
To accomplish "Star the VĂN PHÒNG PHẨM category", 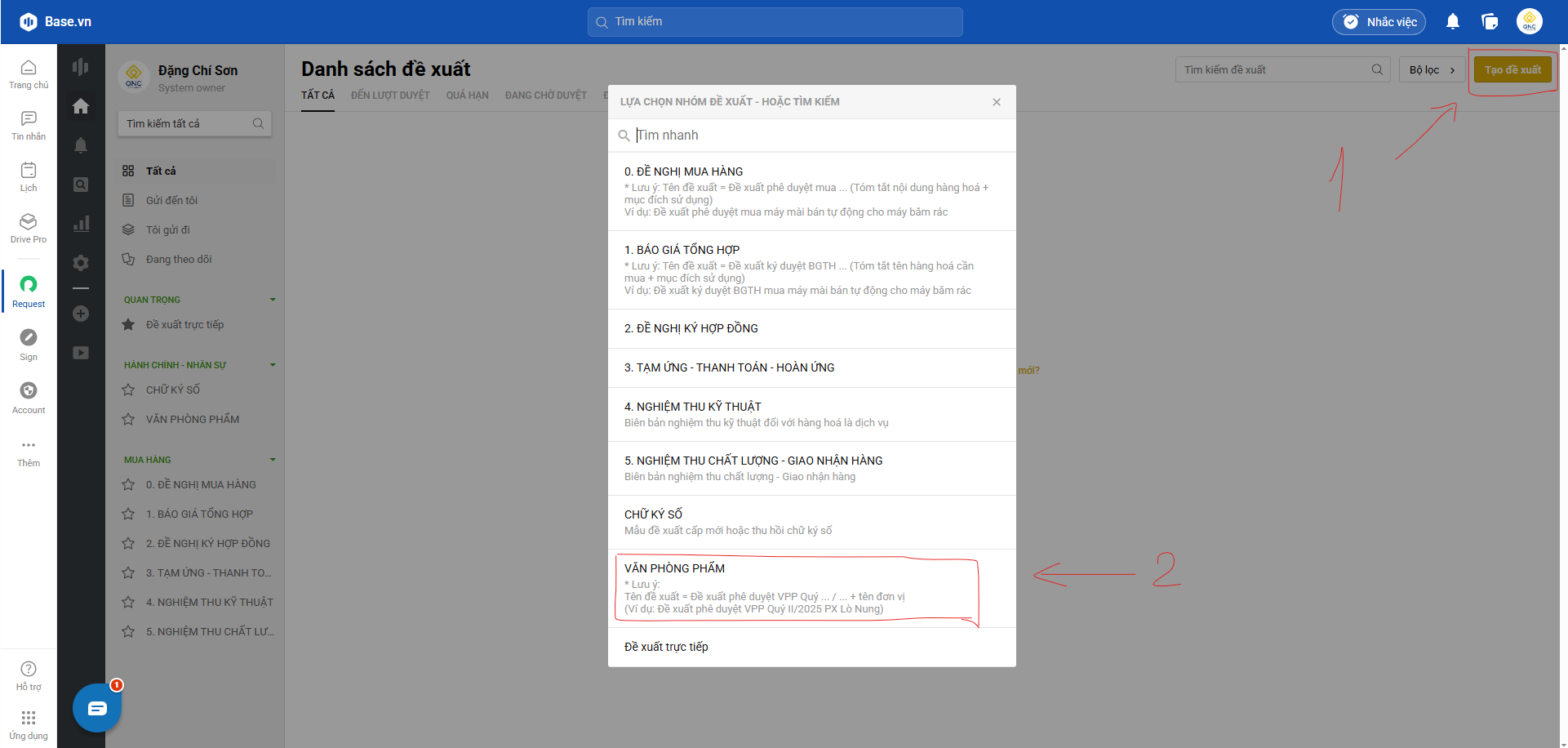I will pos(128,420).
